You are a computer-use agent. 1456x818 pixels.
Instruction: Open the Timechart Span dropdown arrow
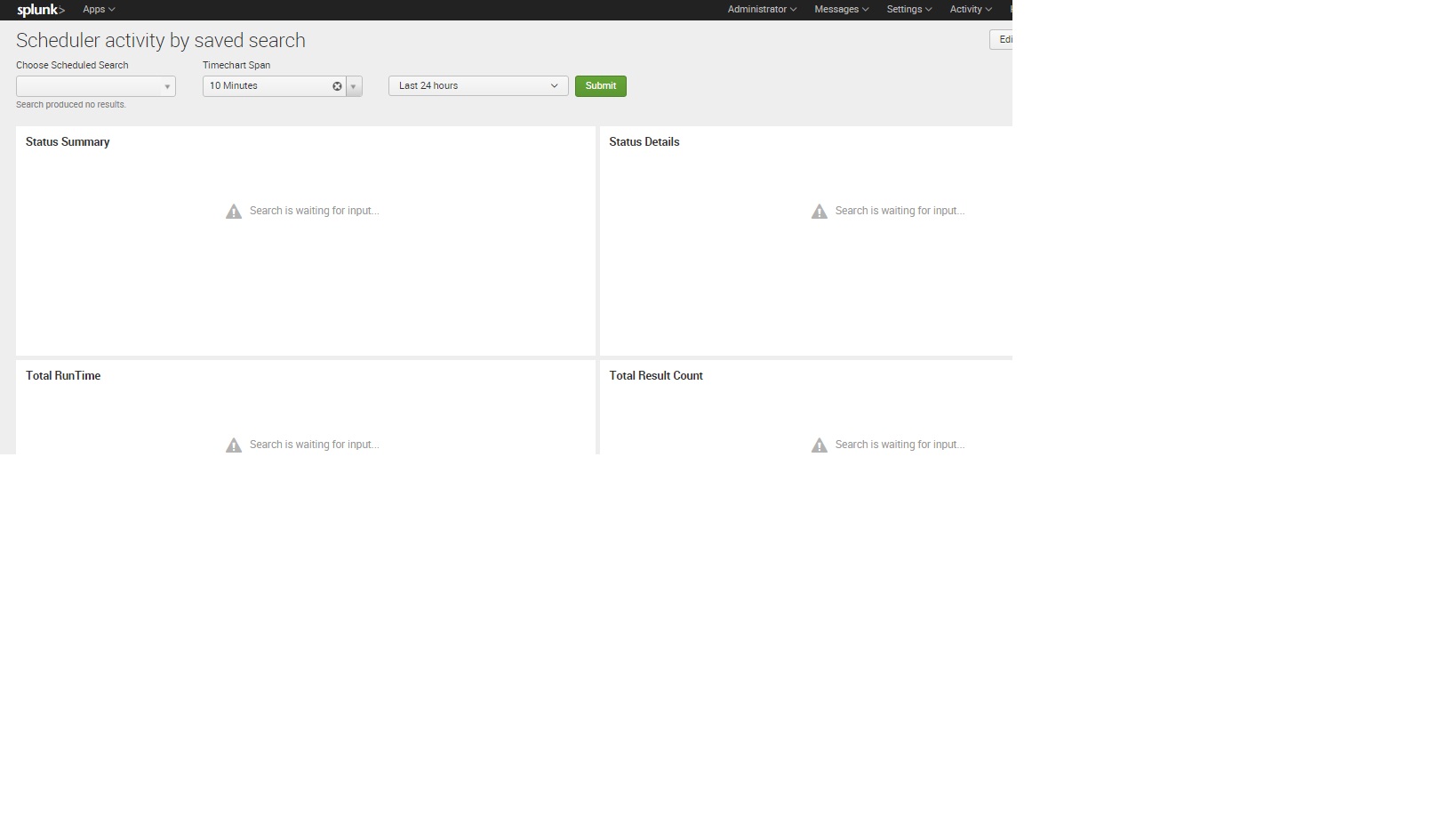pyautogui.click(x=353, y=86)
